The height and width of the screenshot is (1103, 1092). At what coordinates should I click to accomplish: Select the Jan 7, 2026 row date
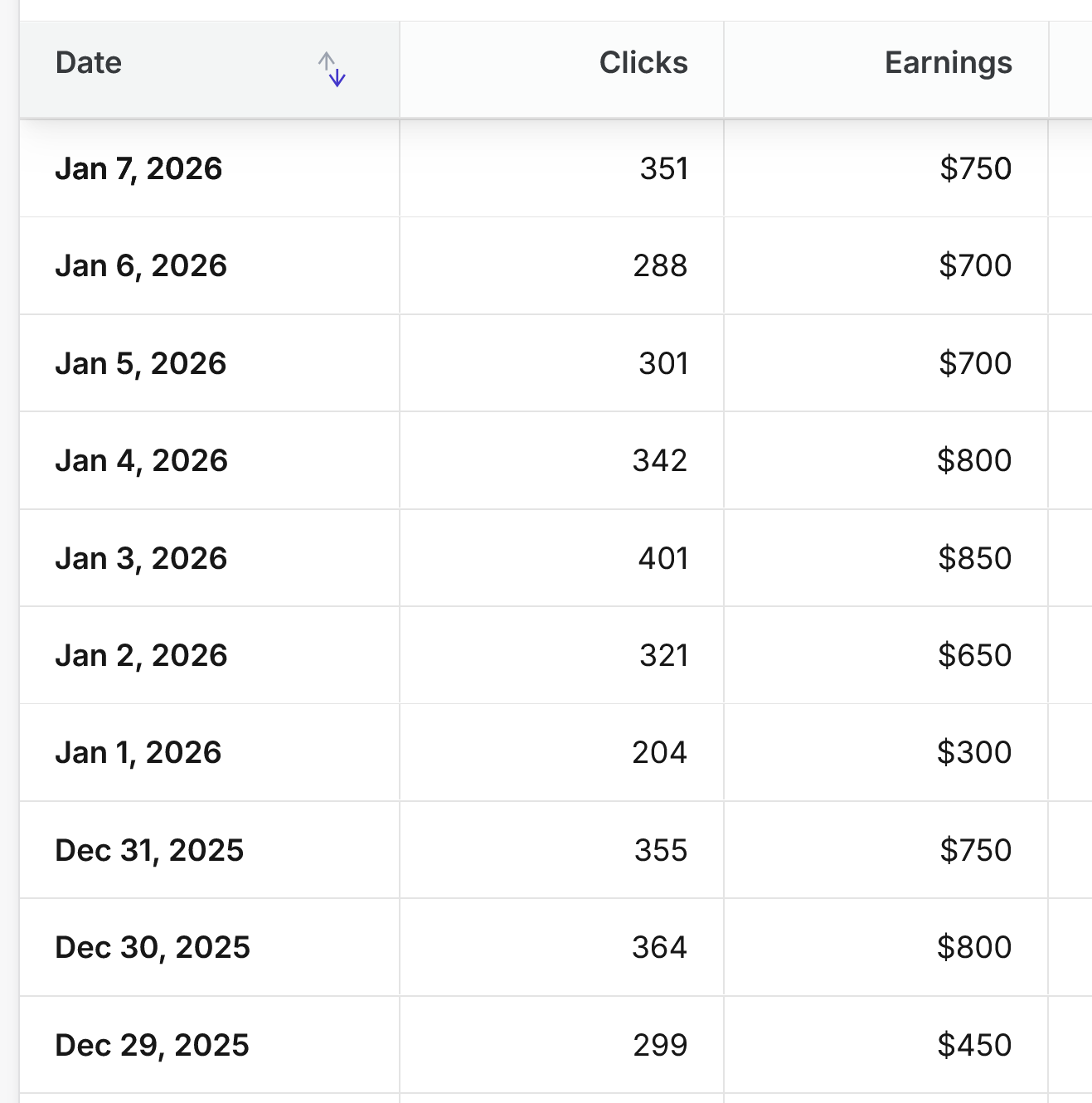[x=138, y=169]
